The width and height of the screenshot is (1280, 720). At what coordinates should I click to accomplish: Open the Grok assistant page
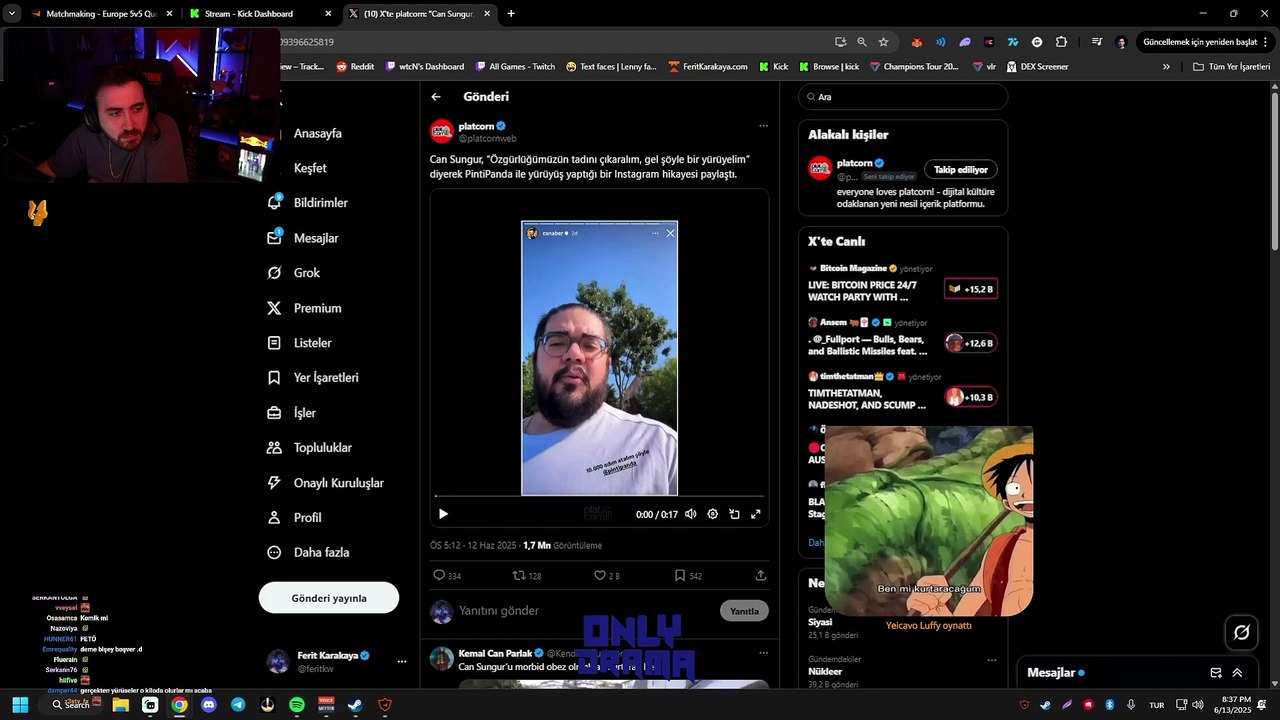tap(294, 273)
